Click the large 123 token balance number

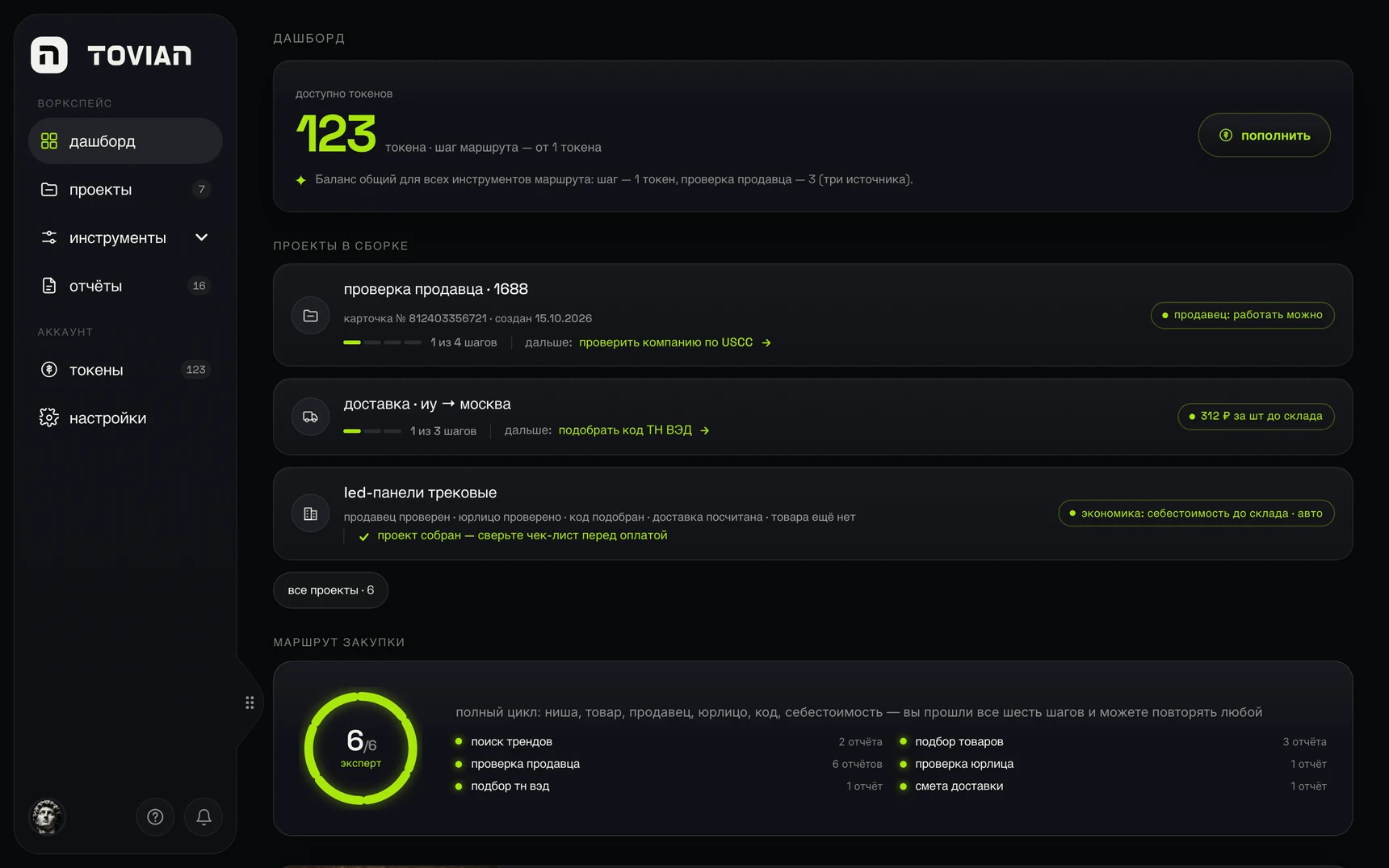click(336, 133)
